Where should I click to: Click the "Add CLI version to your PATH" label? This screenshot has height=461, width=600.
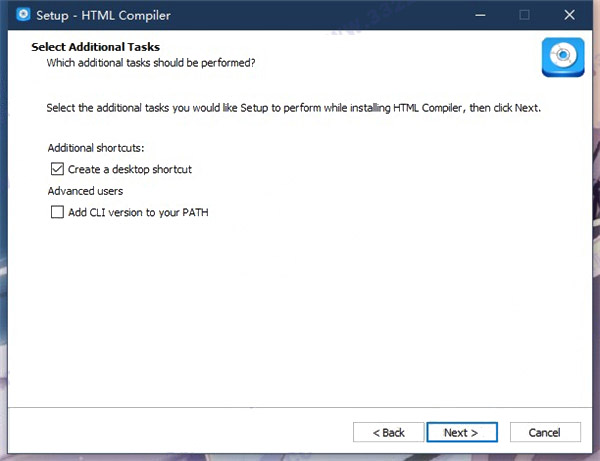[138, 212]
